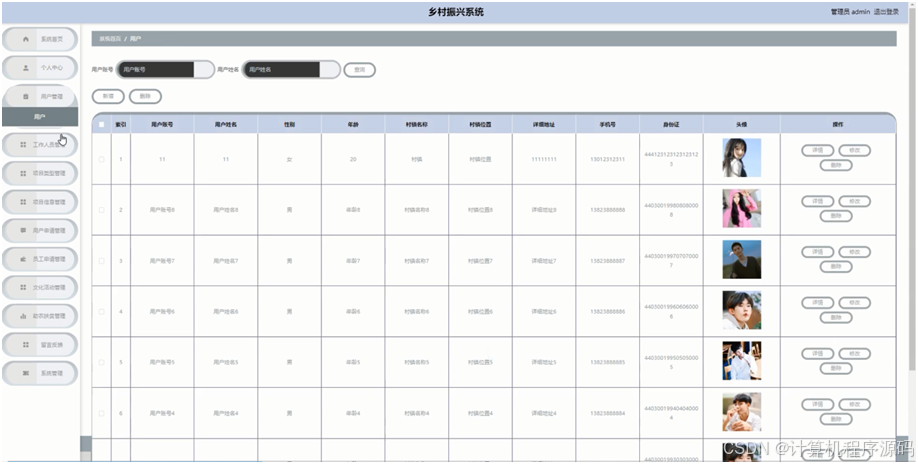Click the person icon beside 个人中心

click(25, 68)
